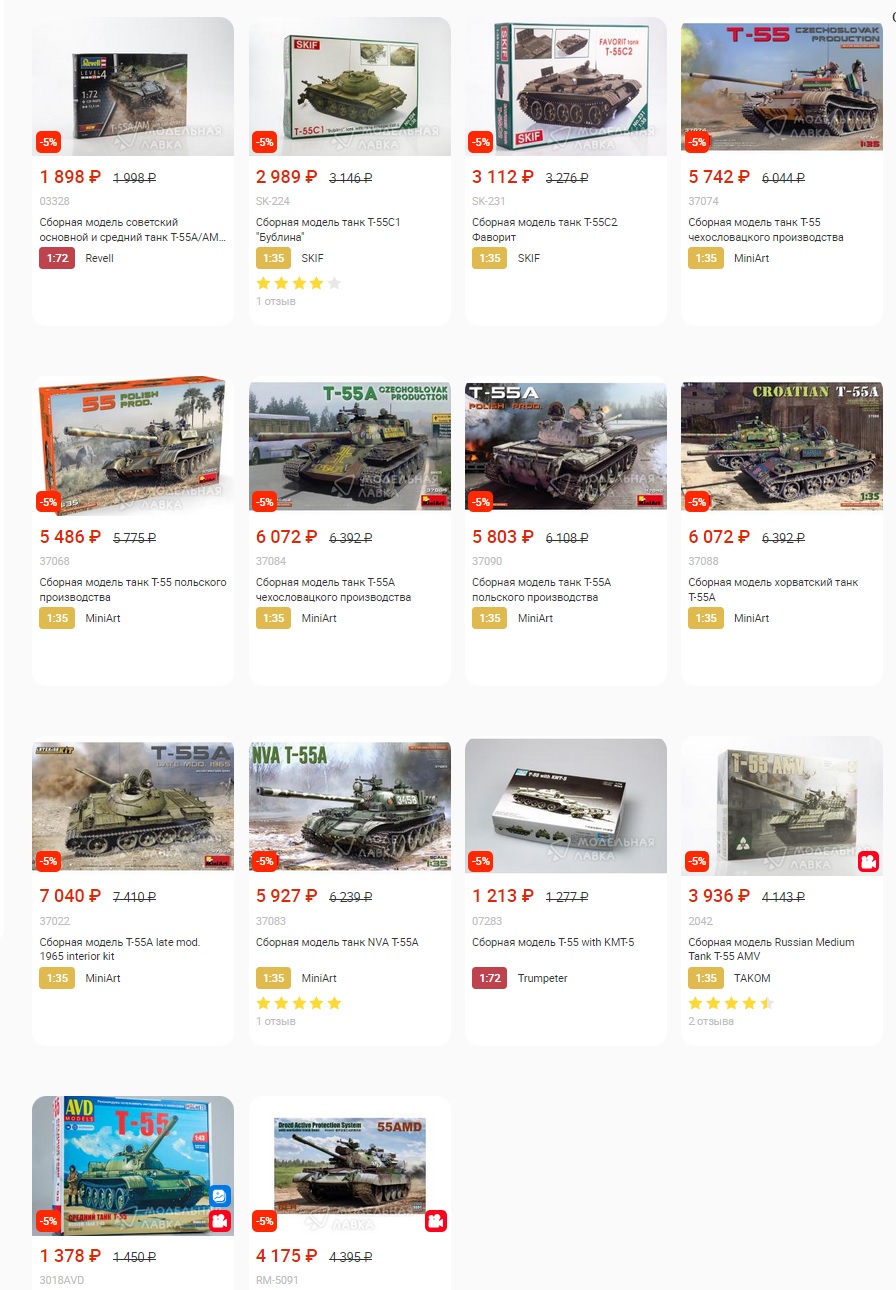Open T-55 Czechoslovak Production box thumbnail
This screenshot has width=896, height=1290.
click(x=782, y=87)
